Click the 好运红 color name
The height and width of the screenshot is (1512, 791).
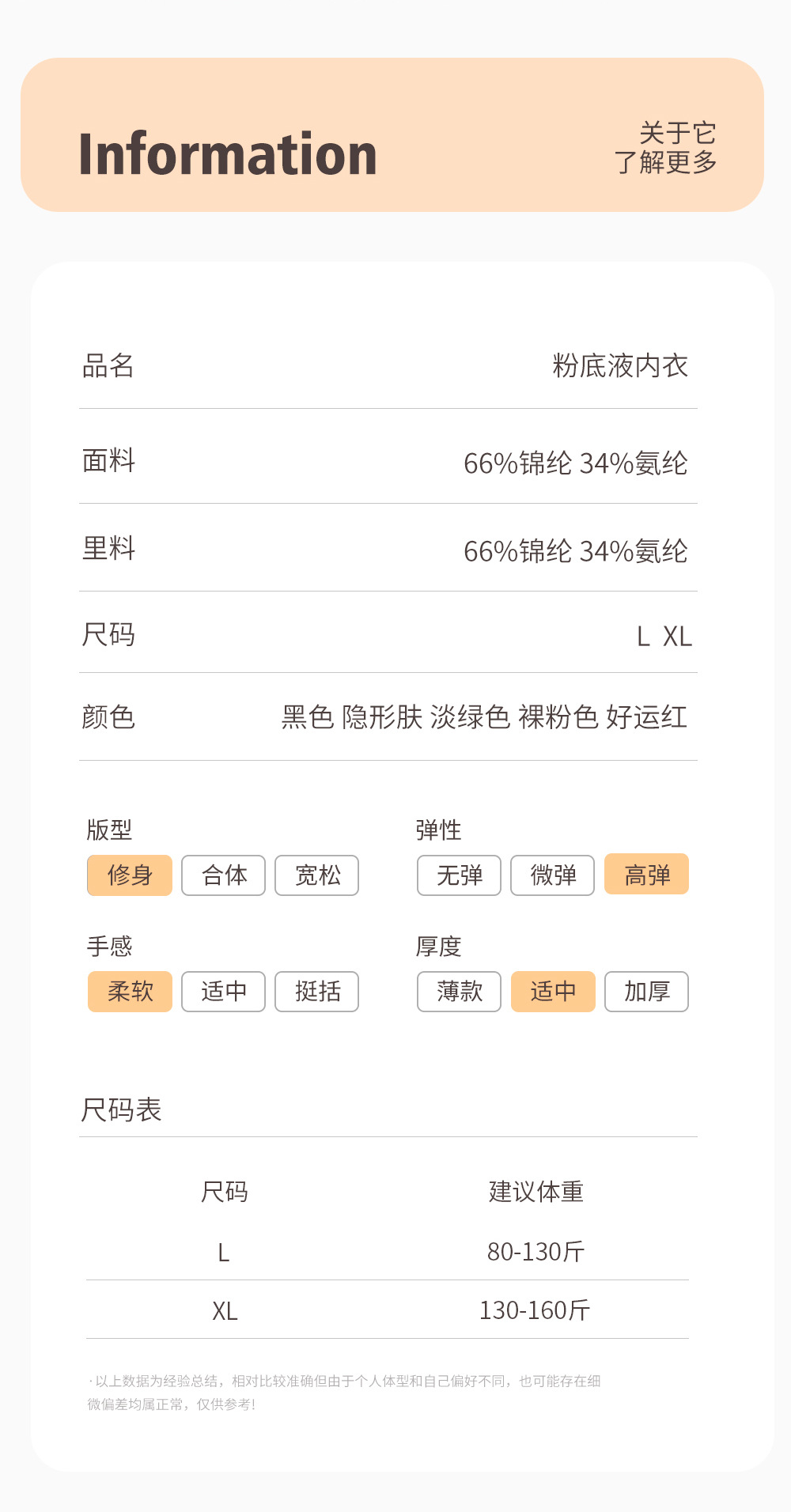point(646,717)
